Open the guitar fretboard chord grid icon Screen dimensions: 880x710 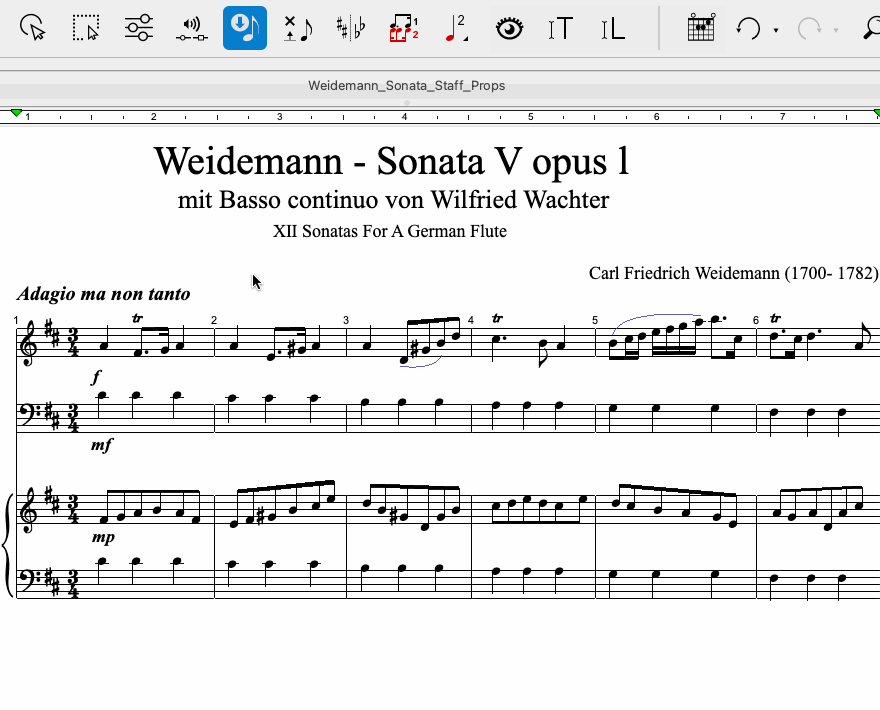(702, 28)
